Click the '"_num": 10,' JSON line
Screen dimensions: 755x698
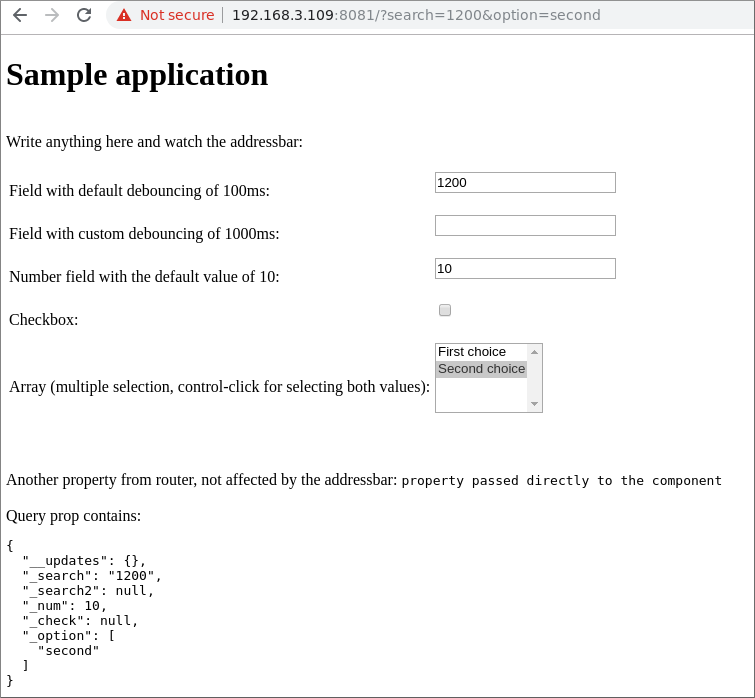65,606
